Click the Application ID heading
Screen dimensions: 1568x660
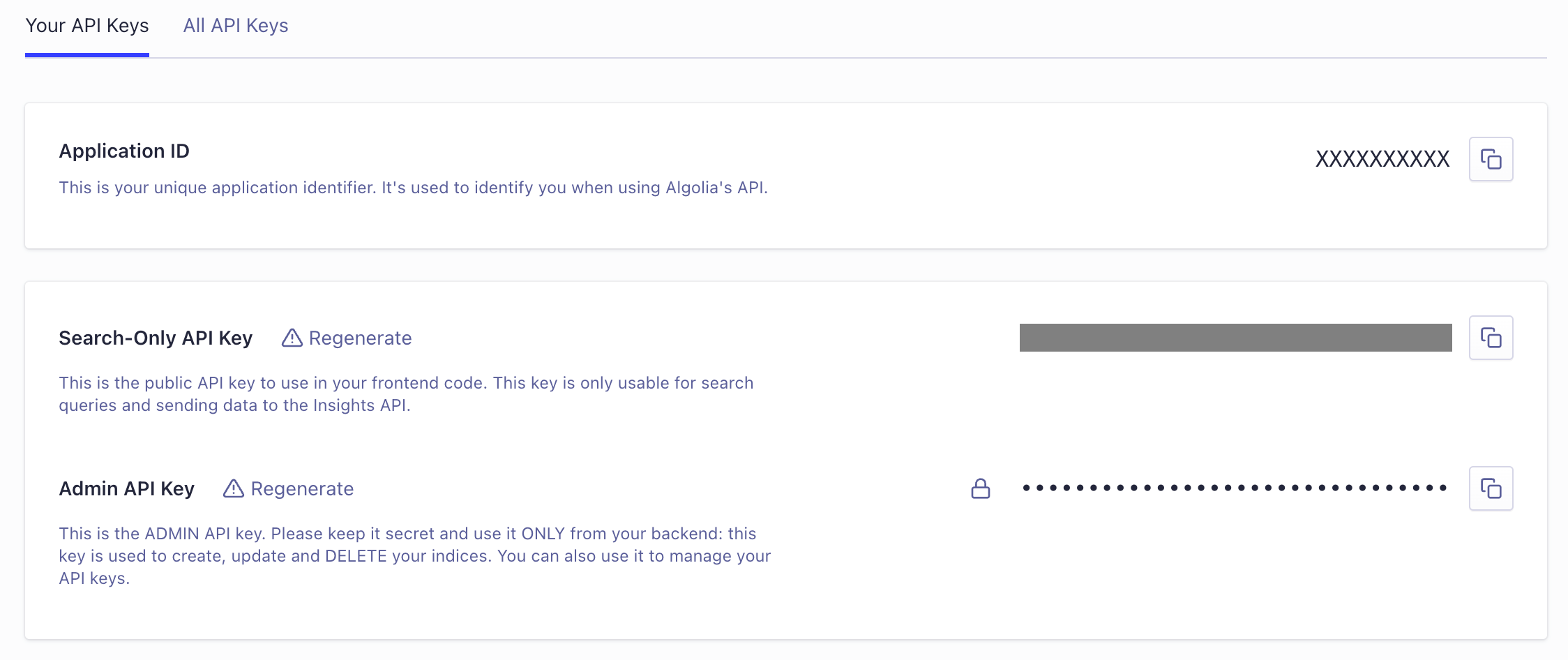coord(124,151)
